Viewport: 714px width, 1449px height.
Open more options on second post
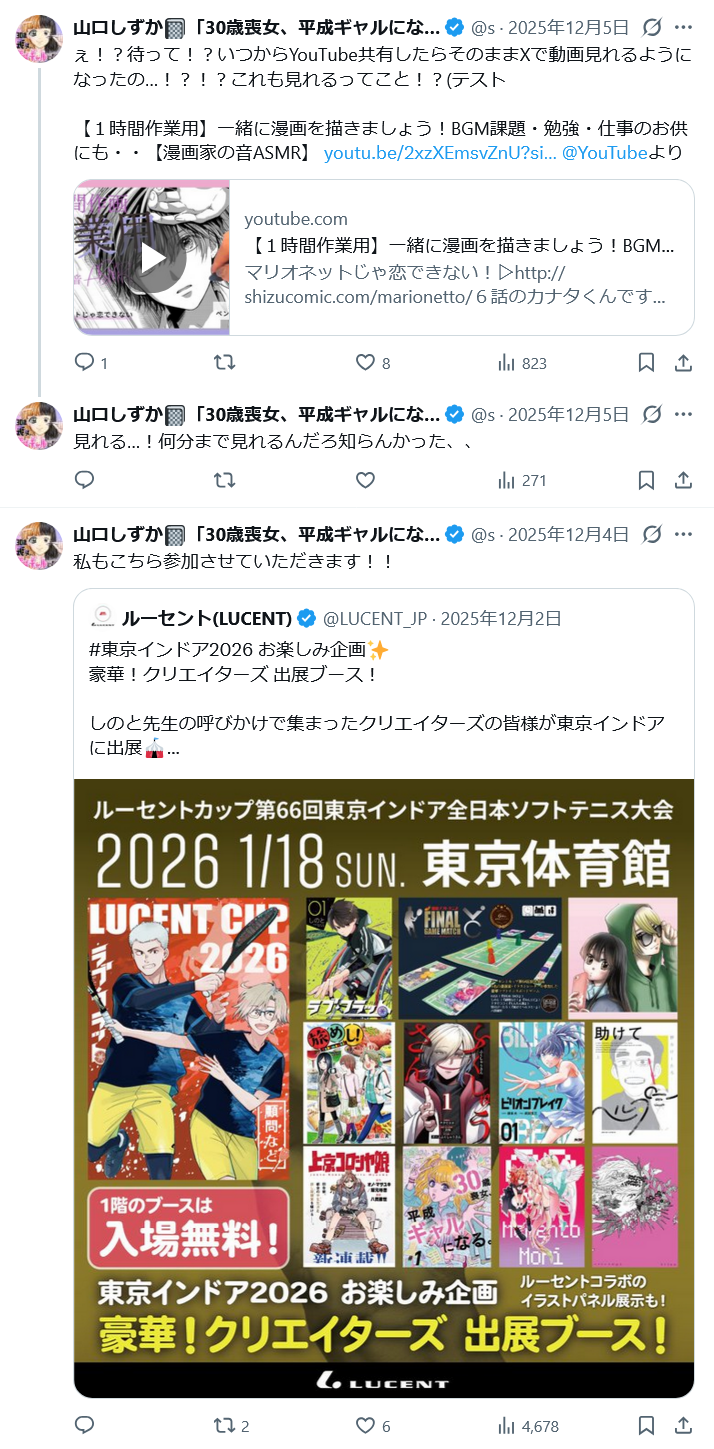(684, 414)
